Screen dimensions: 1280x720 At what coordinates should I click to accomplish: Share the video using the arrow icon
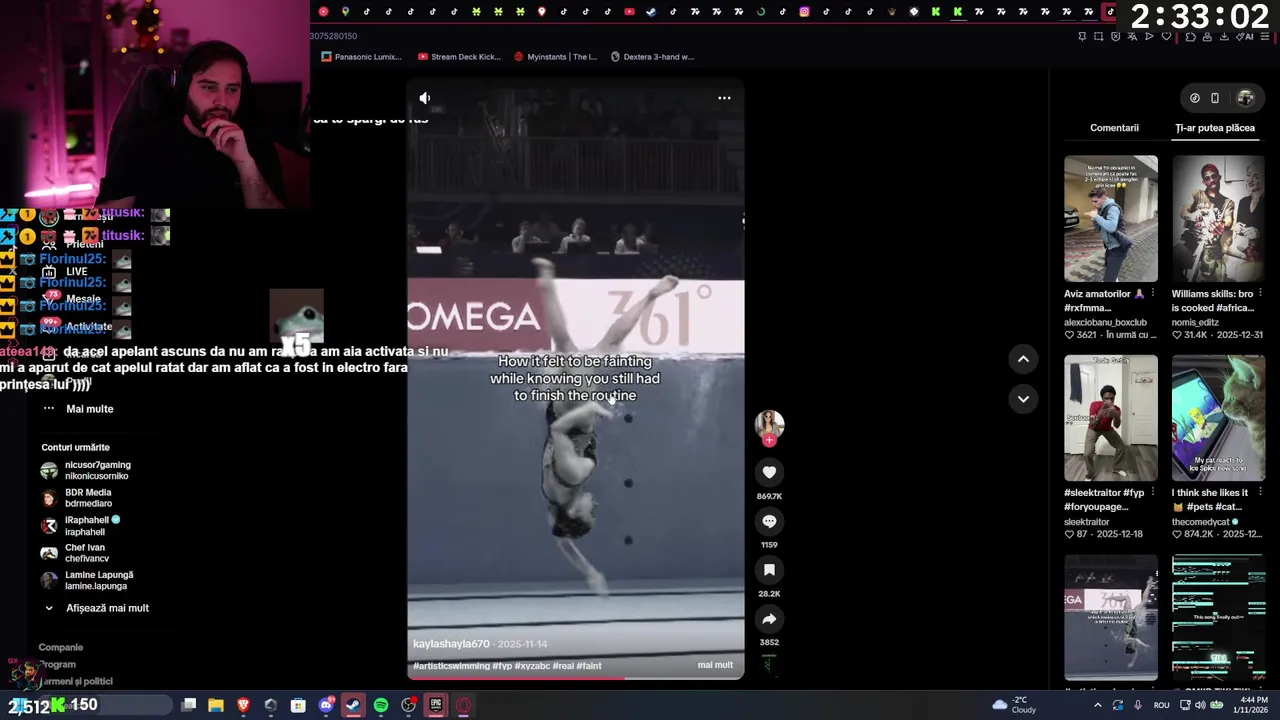click(769, 619)
